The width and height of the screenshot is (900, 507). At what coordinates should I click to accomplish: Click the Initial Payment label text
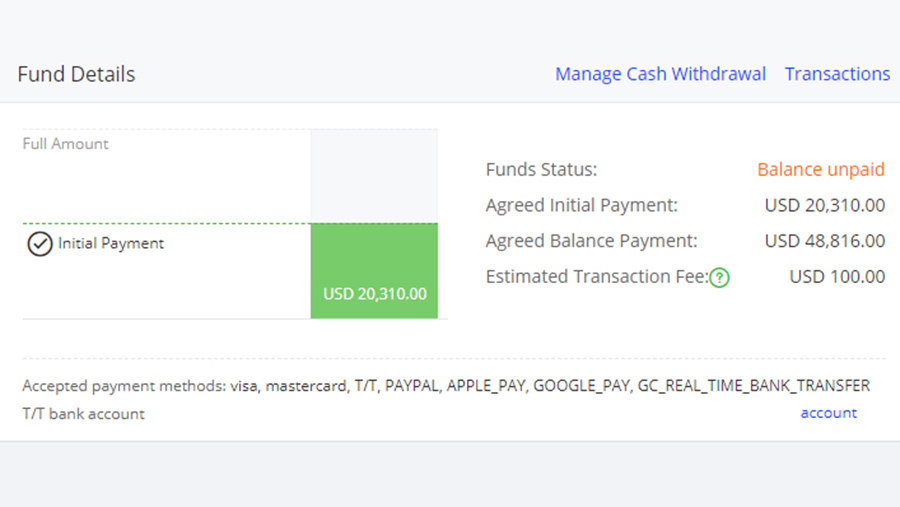(x=111, y=243)
